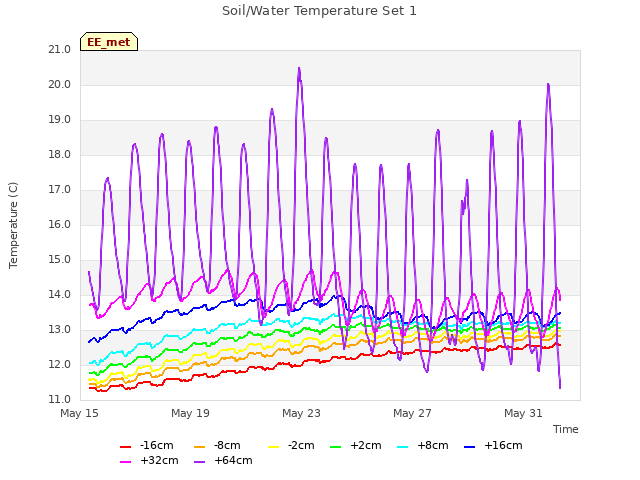The image size is (640, 480).
Task: Click the May 15 x-axis tick label
Action: tap(79, 413)
